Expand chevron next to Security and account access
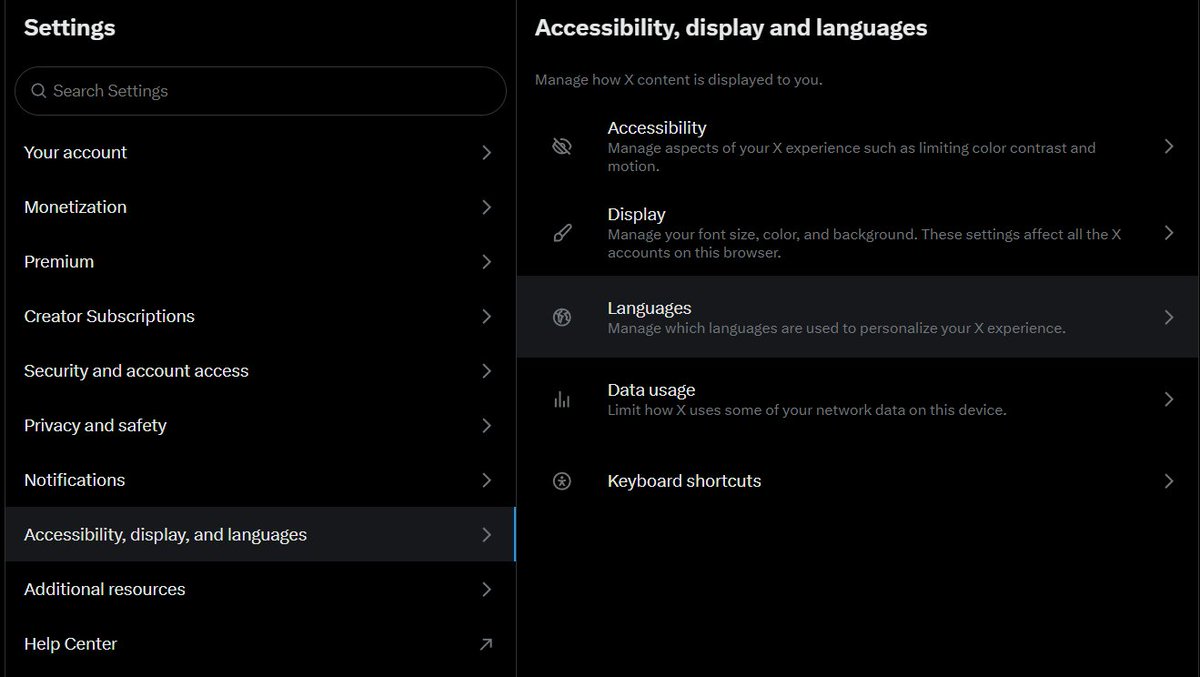Screen dimensions: 1200x677 tap(486, 371)
